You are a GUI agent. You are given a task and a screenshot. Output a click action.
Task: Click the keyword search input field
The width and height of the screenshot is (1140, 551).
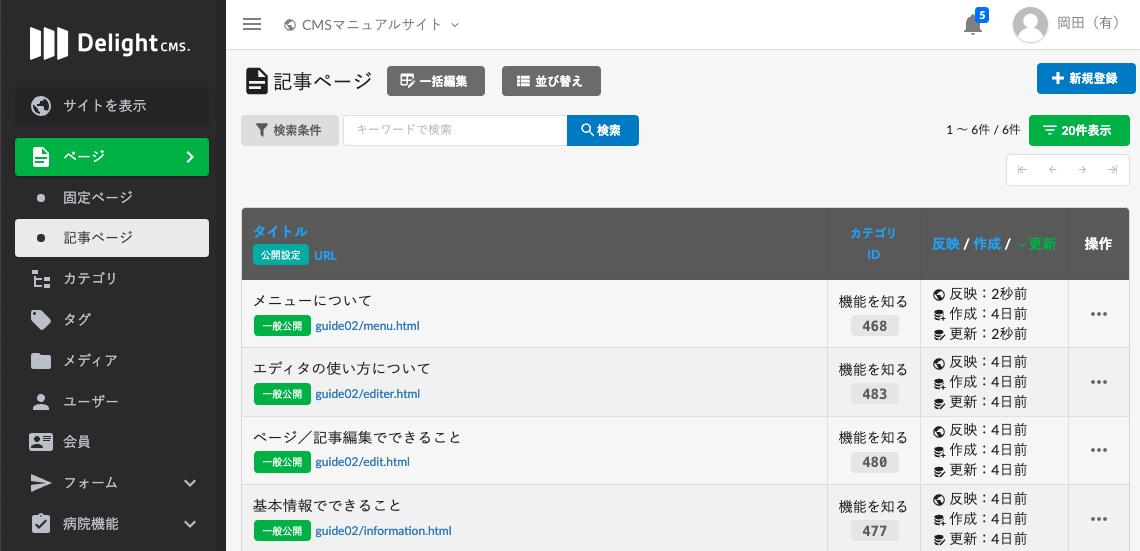[455, 130]
